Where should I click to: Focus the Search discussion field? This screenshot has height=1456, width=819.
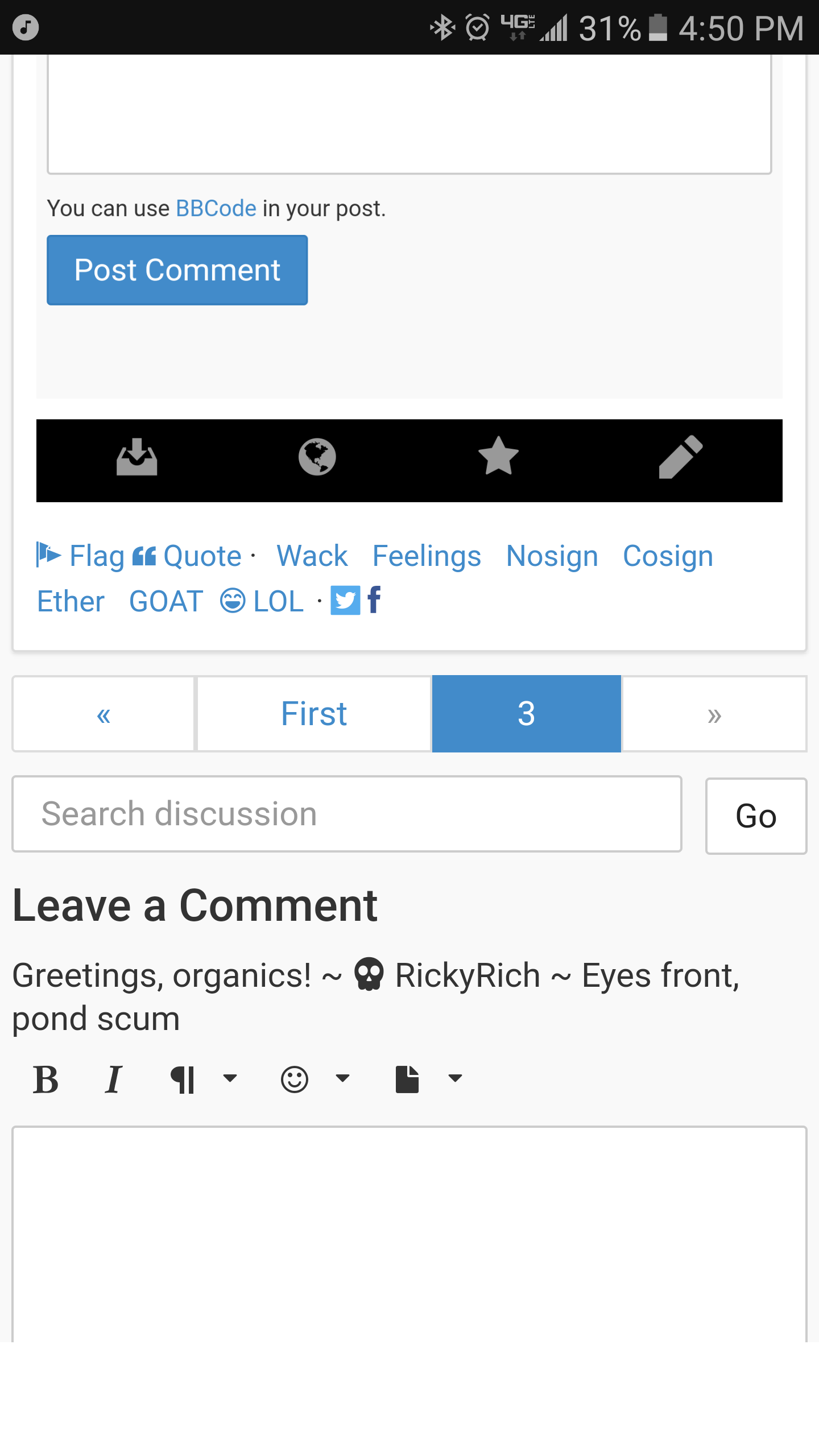click(347, 814)
